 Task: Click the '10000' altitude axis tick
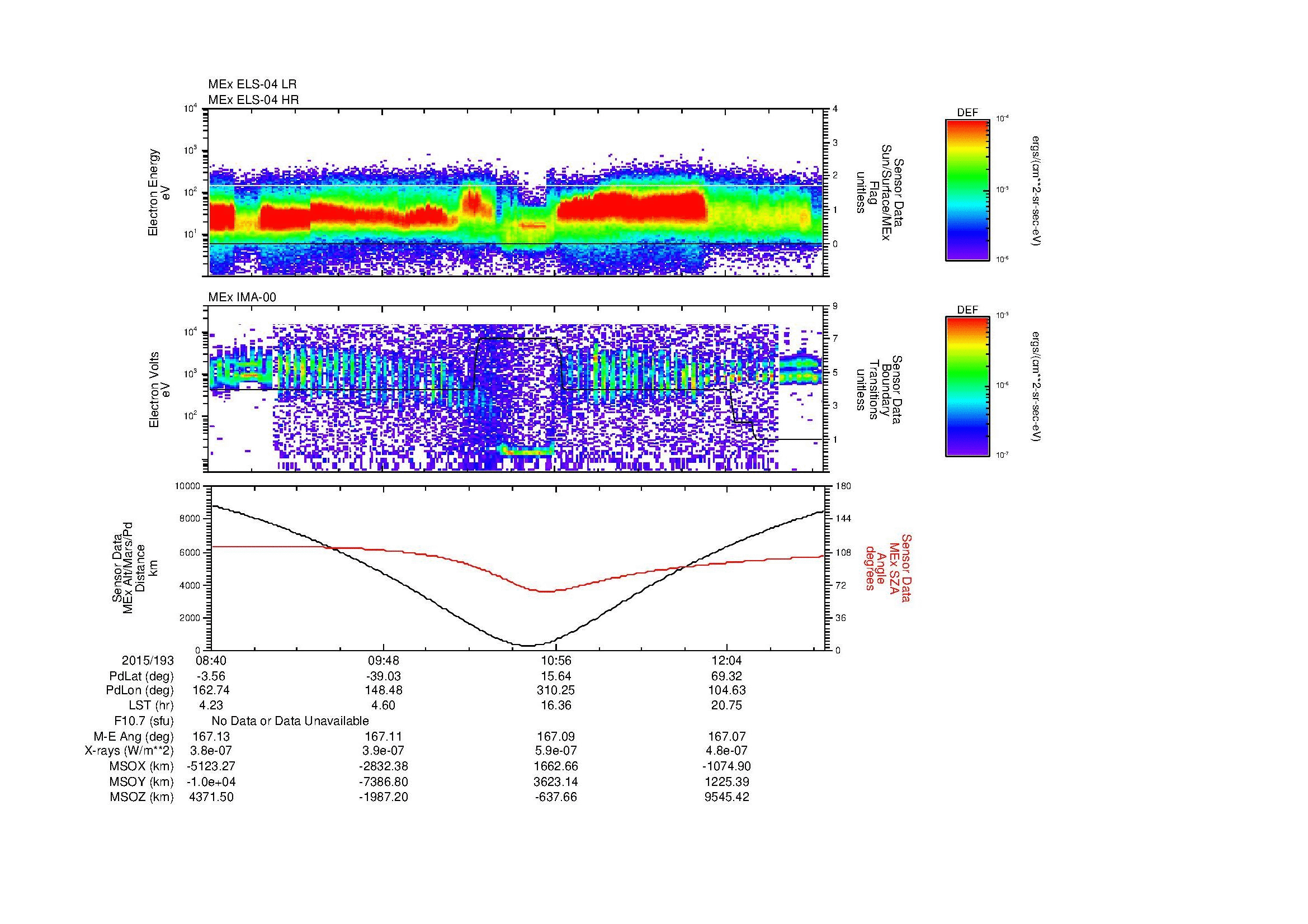(188, 486)
